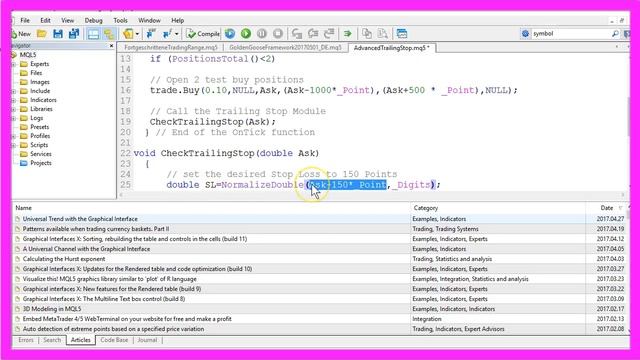This screenshot has width=640, height=360.
Task: Open 'Calculating the Hurst exponent' article
Action: pos(64,259)
